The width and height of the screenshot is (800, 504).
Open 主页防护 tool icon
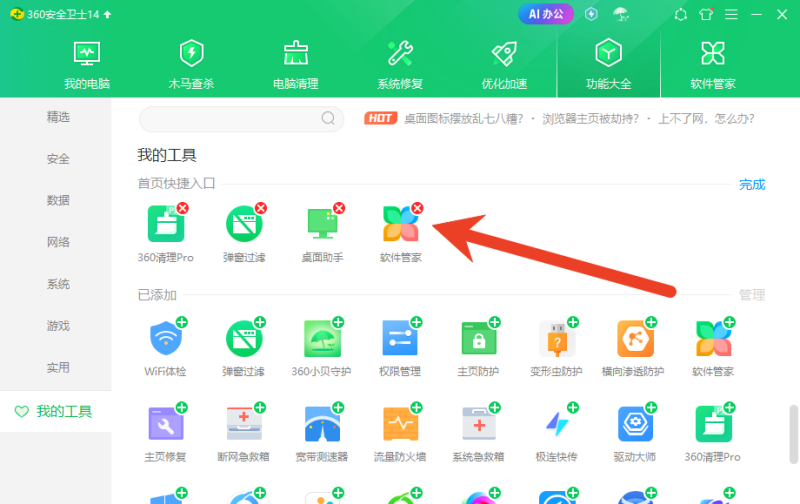479,338
